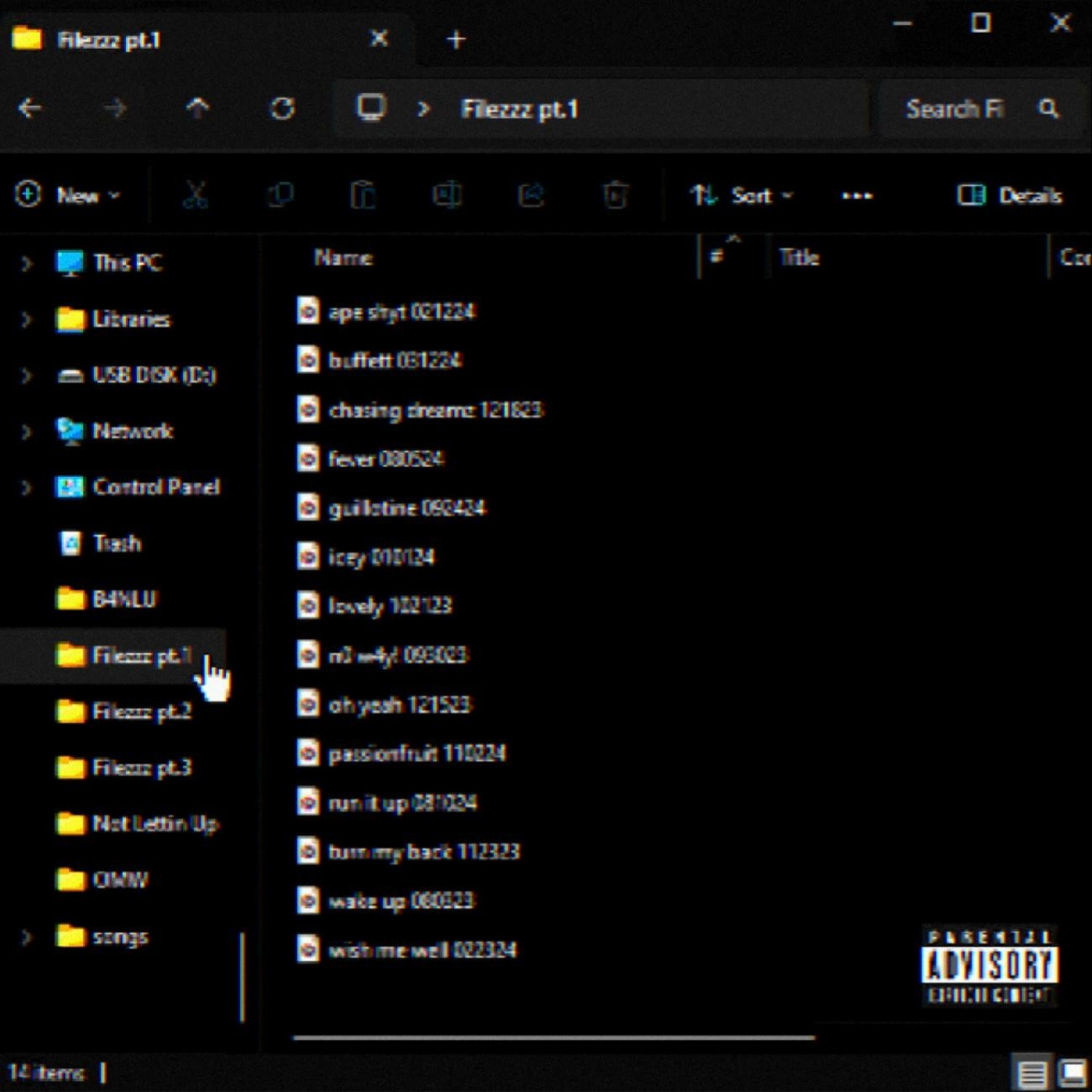The image size is (1092, 1092).
Task: Open the See more ellipsis menu
Action: coord(857,195)
